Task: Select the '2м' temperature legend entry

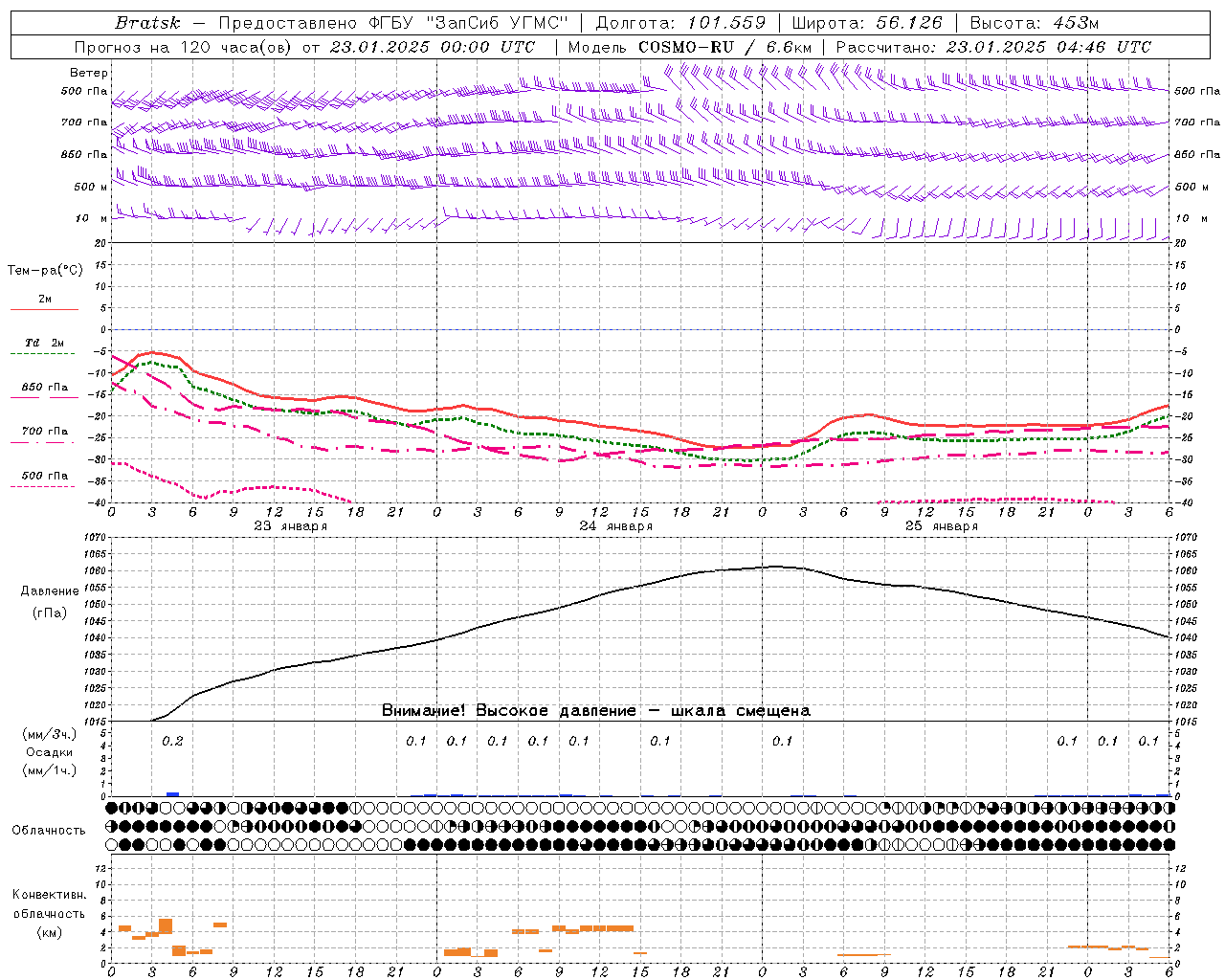Action: 45,300
